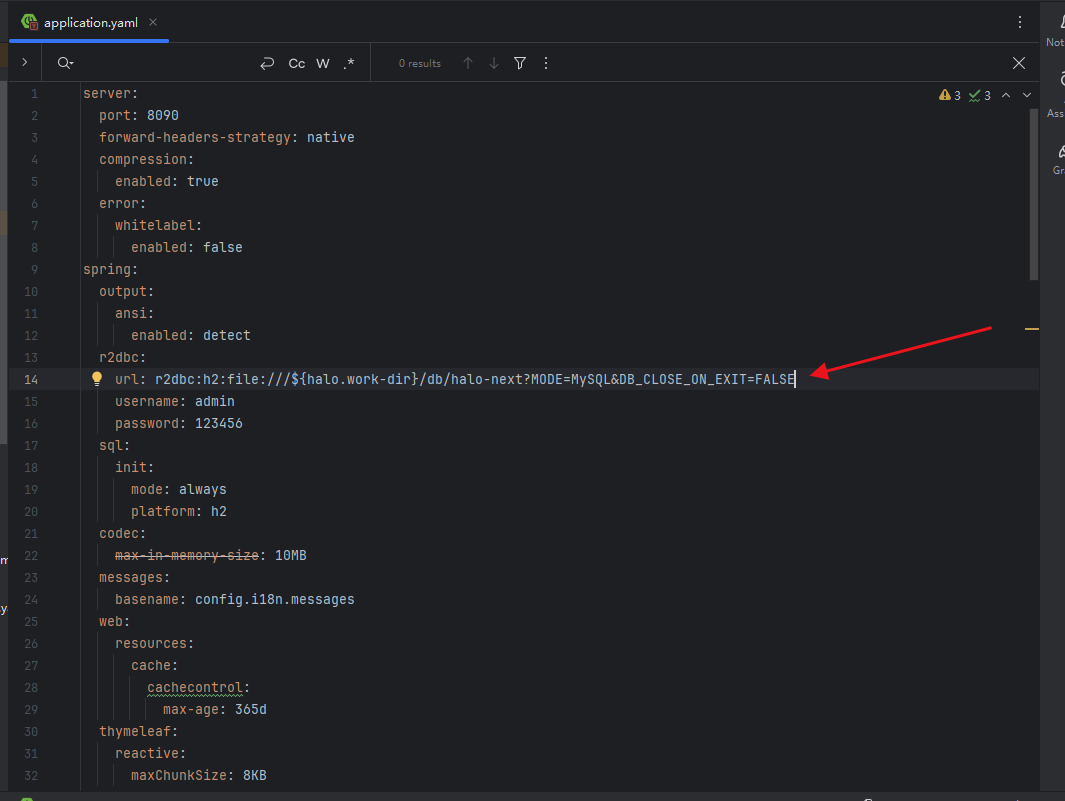Image resolution: width=1065 pixels, height=801 pixels.
Task: Click the 'whitelabel:' key
Action: pyautogui.click(x=158, y=226)
